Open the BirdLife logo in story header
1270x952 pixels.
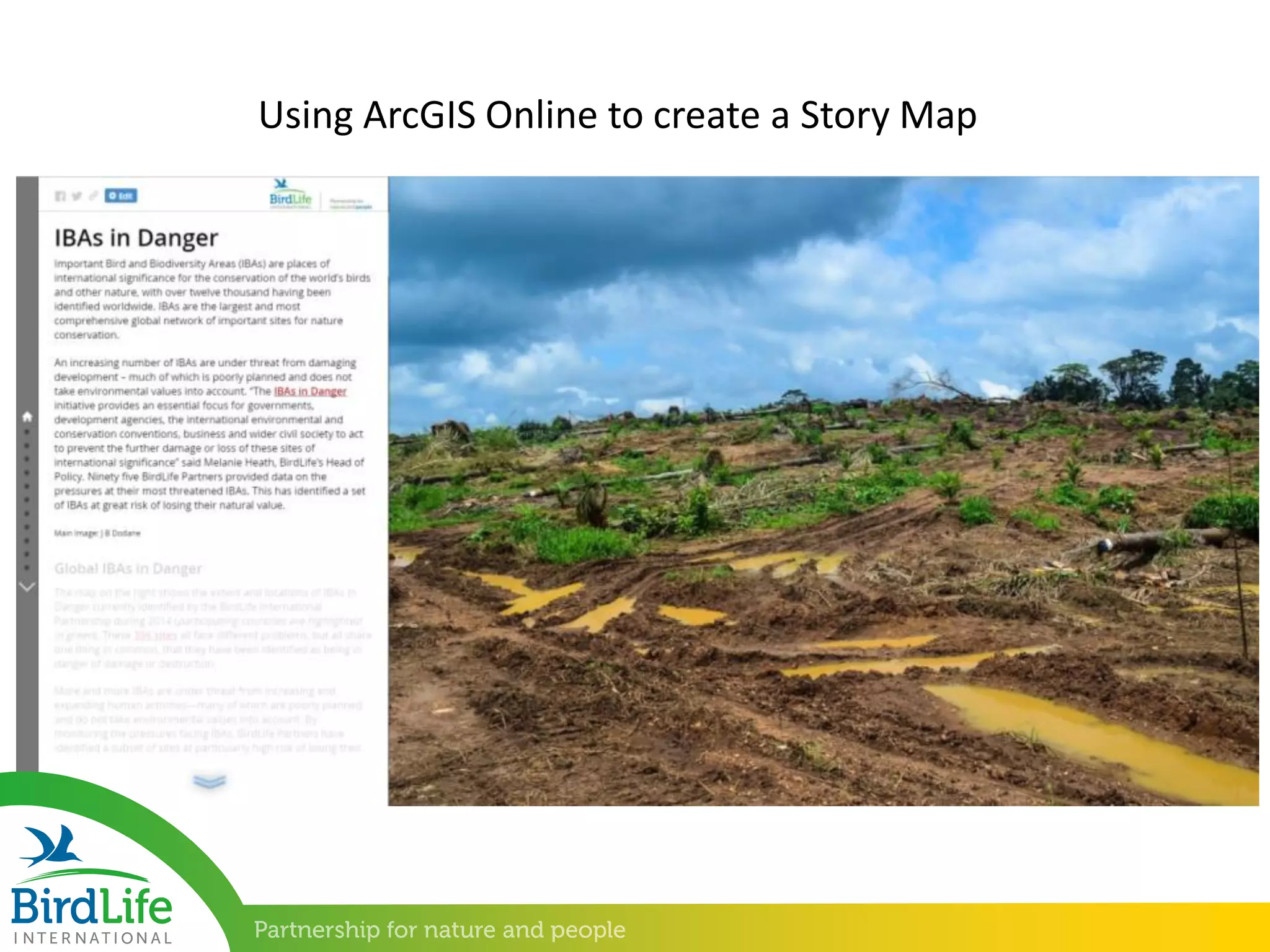click(291, 194)
